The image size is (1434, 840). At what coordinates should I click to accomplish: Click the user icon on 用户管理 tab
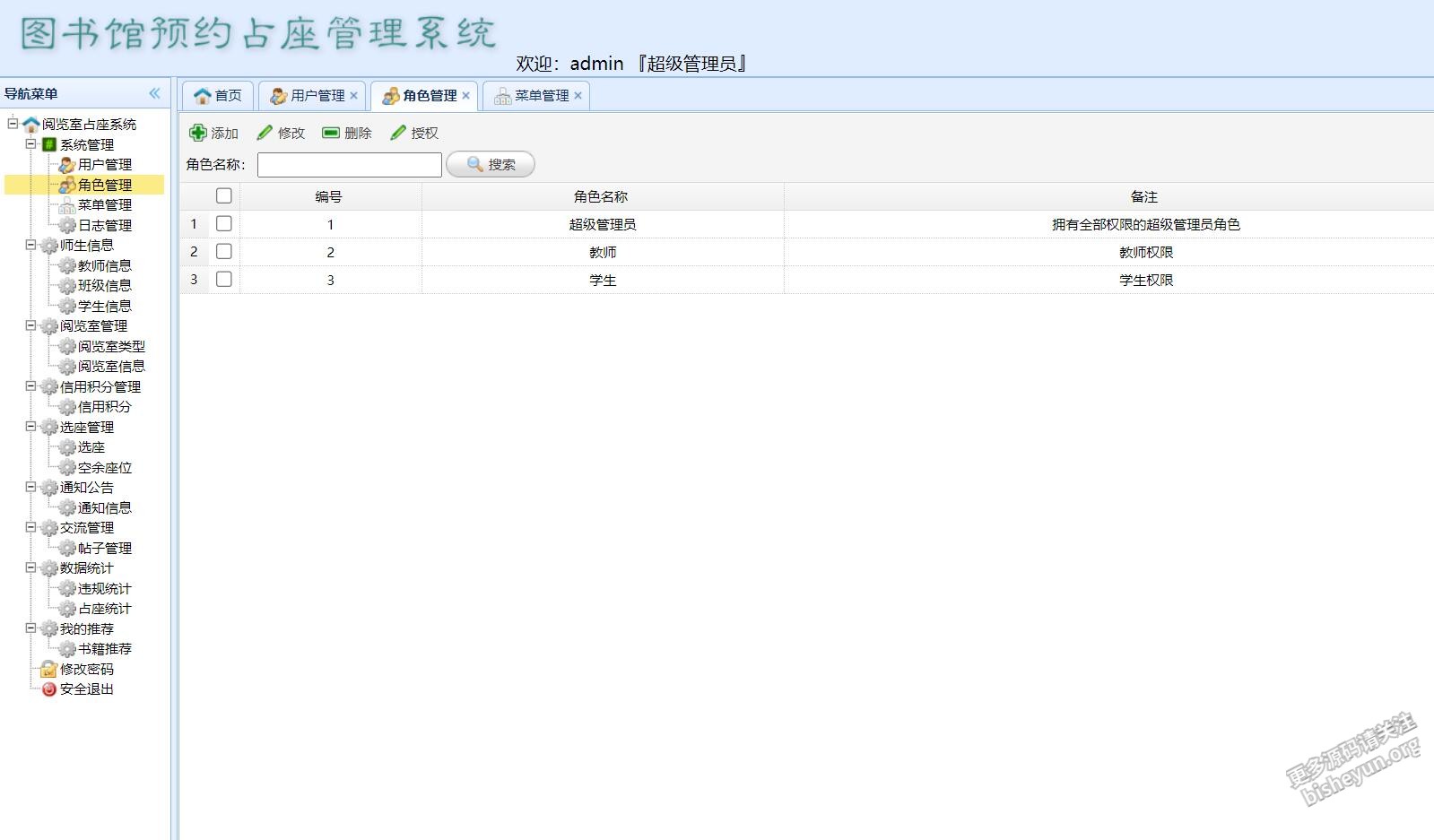click(x=279, y=96)
